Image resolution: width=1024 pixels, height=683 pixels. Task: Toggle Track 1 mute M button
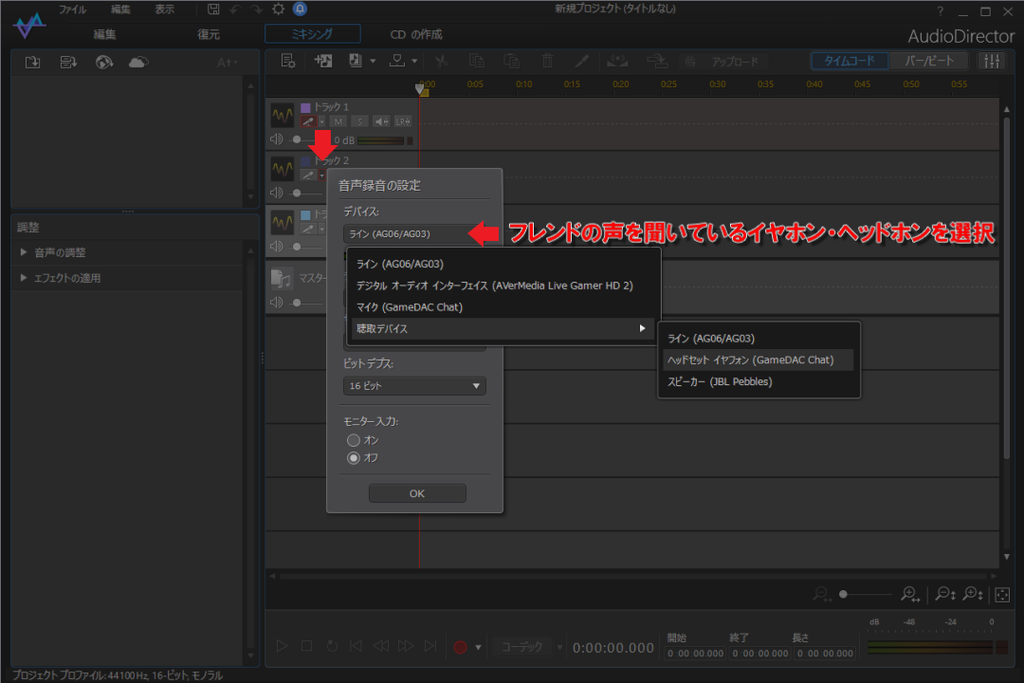point(338,121)
